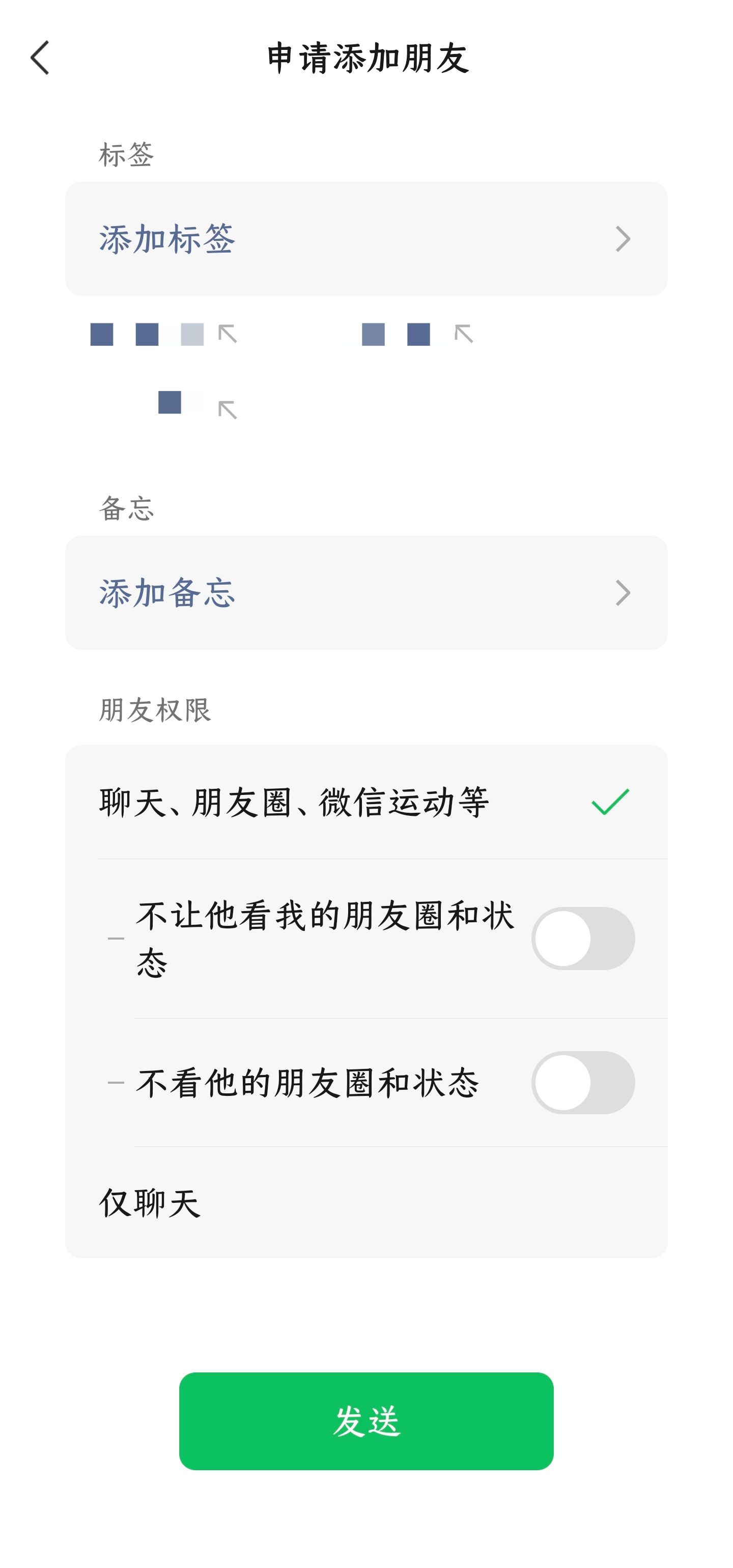
Task: Expand the 添加标签 chevron
Action: tap(623, 239)
